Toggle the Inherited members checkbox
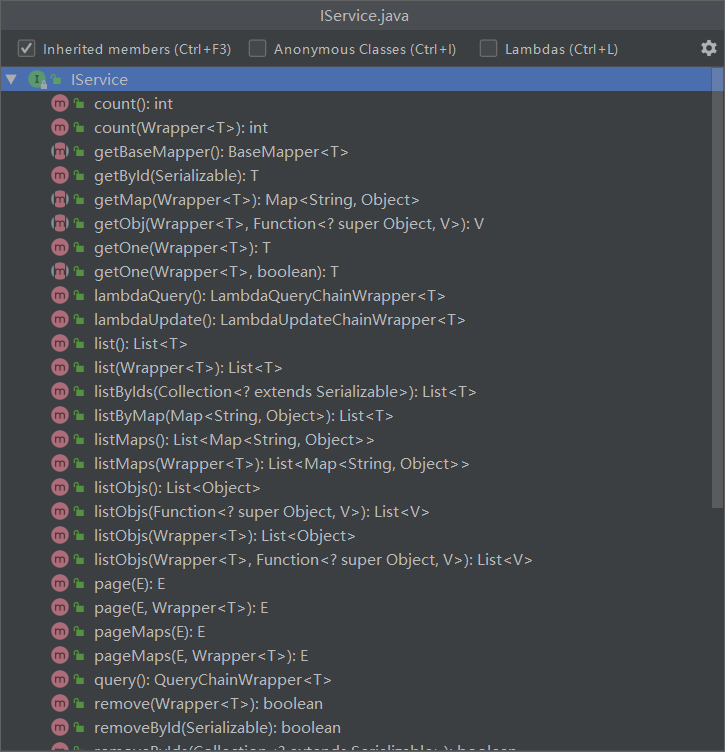 point(26,48)
